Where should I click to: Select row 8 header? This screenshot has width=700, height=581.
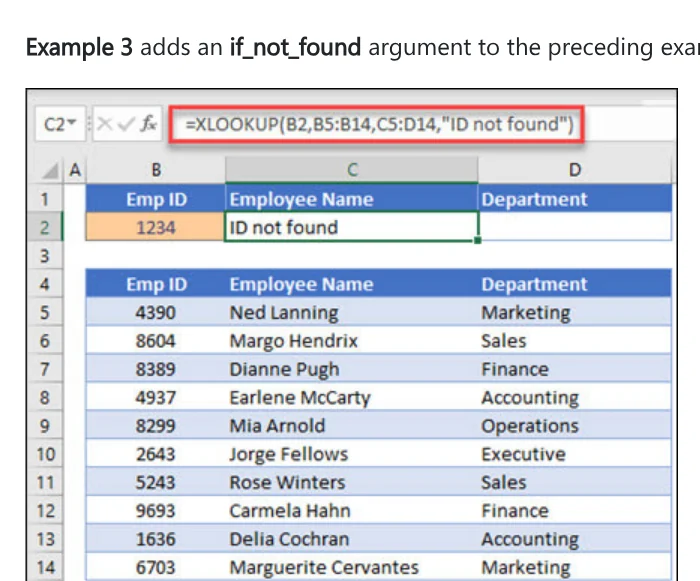tap(45, 397)
